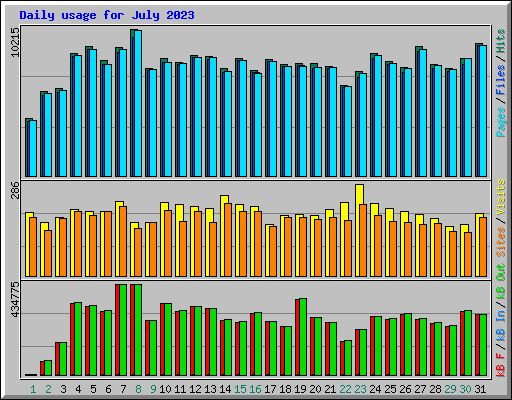Click the green kB Out bar for day 2
The image size is (512, 400).
(x=48, y=368)
